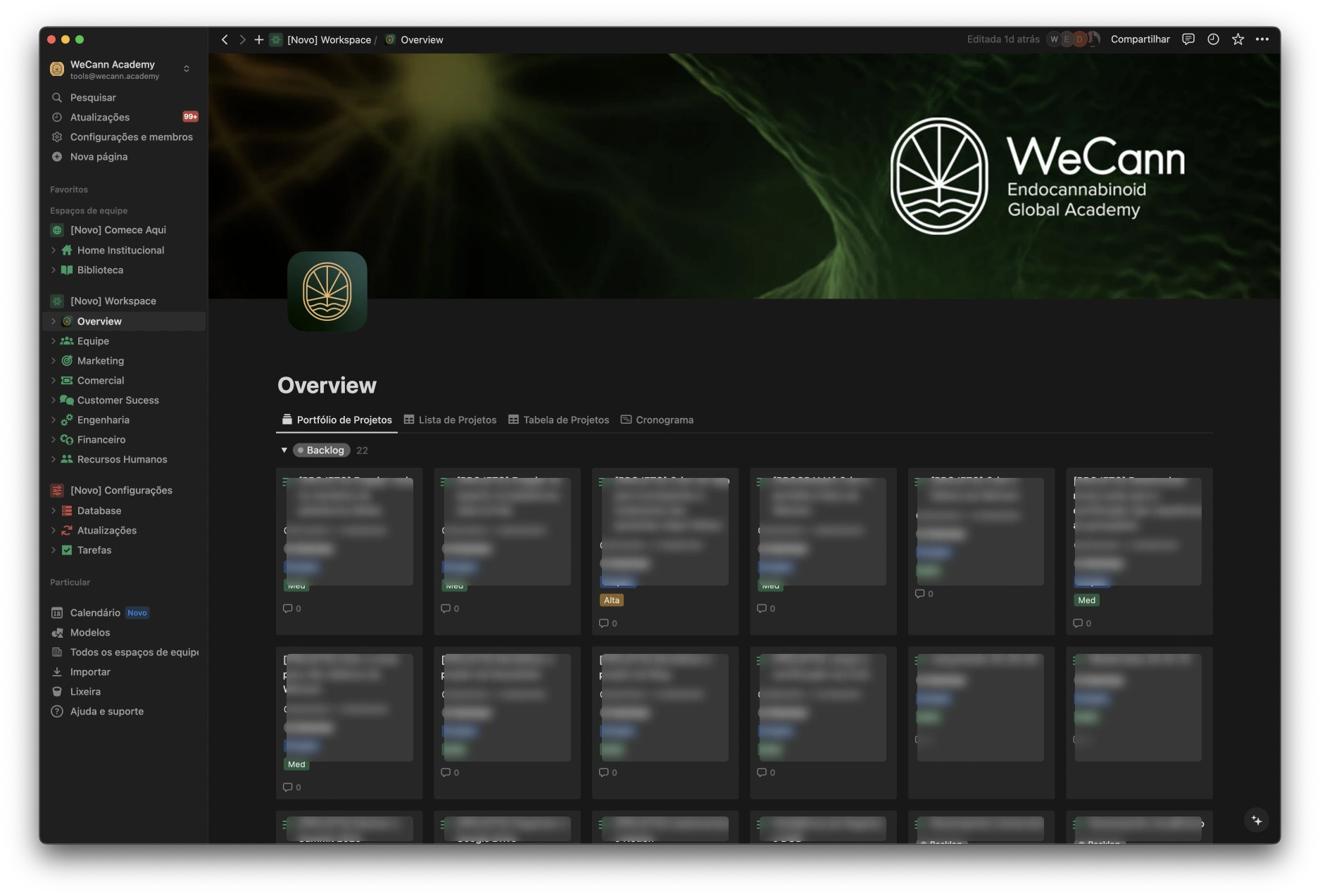Screen dimensions: 1320x896
Task: Click the settings gear icon in sidebar
Action: 57,137
